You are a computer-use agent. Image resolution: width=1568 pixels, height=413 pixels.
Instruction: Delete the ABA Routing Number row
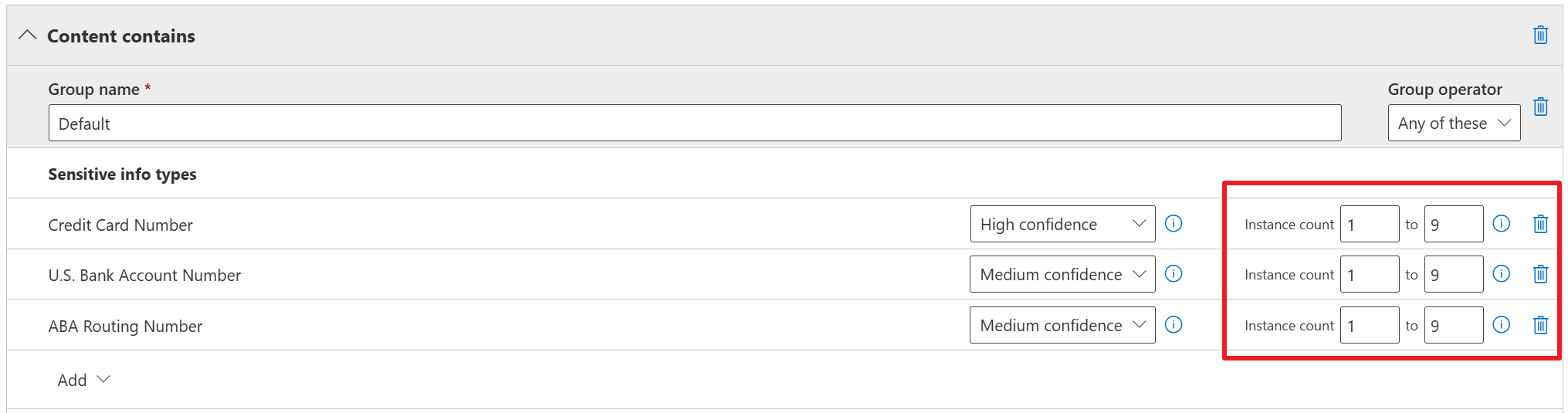pos(1540,325)
